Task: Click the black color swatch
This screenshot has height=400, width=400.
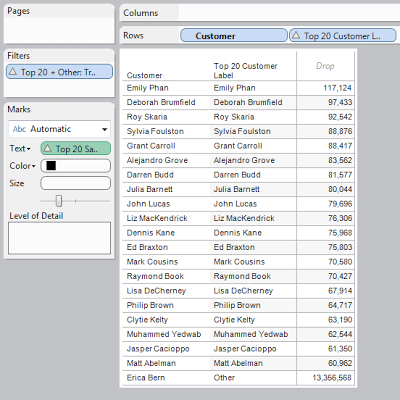Action: [51, 166]
